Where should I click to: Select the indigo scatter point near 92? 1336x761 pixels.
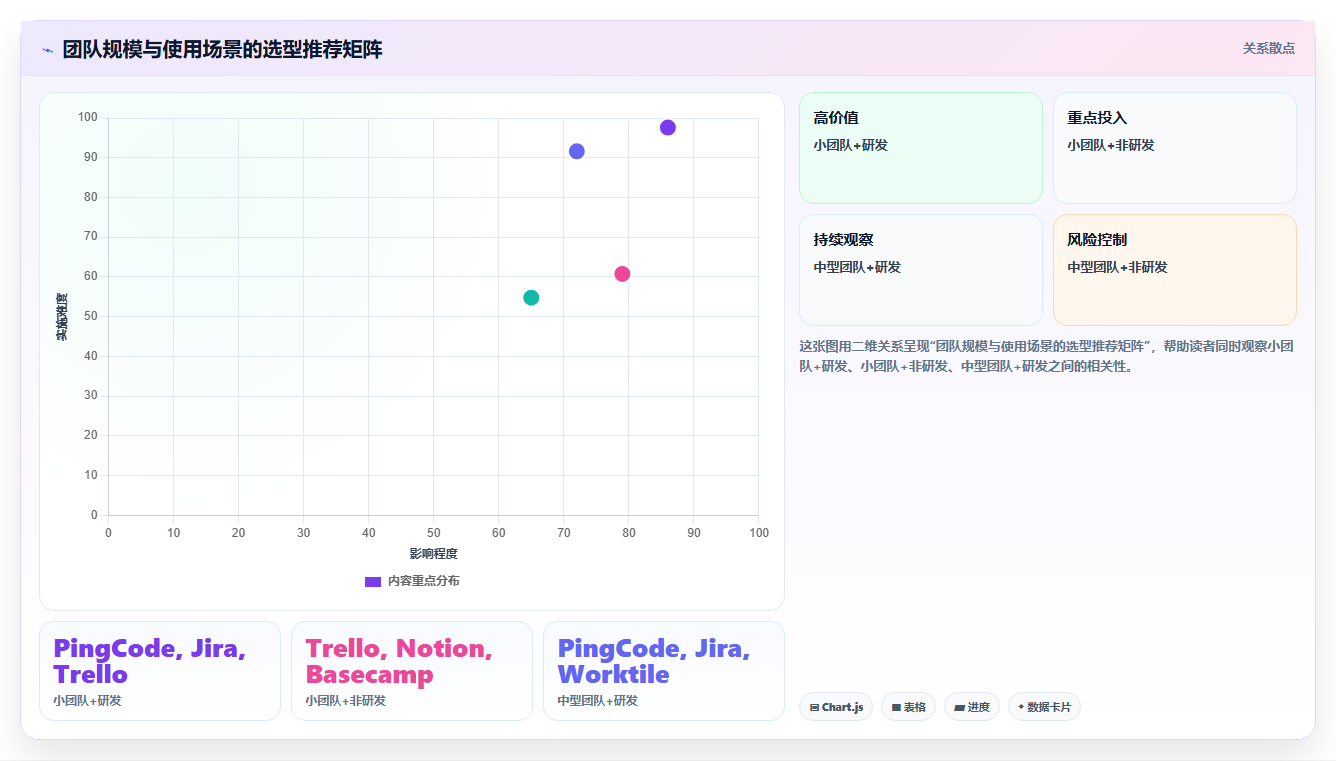[x=577, y=151]
